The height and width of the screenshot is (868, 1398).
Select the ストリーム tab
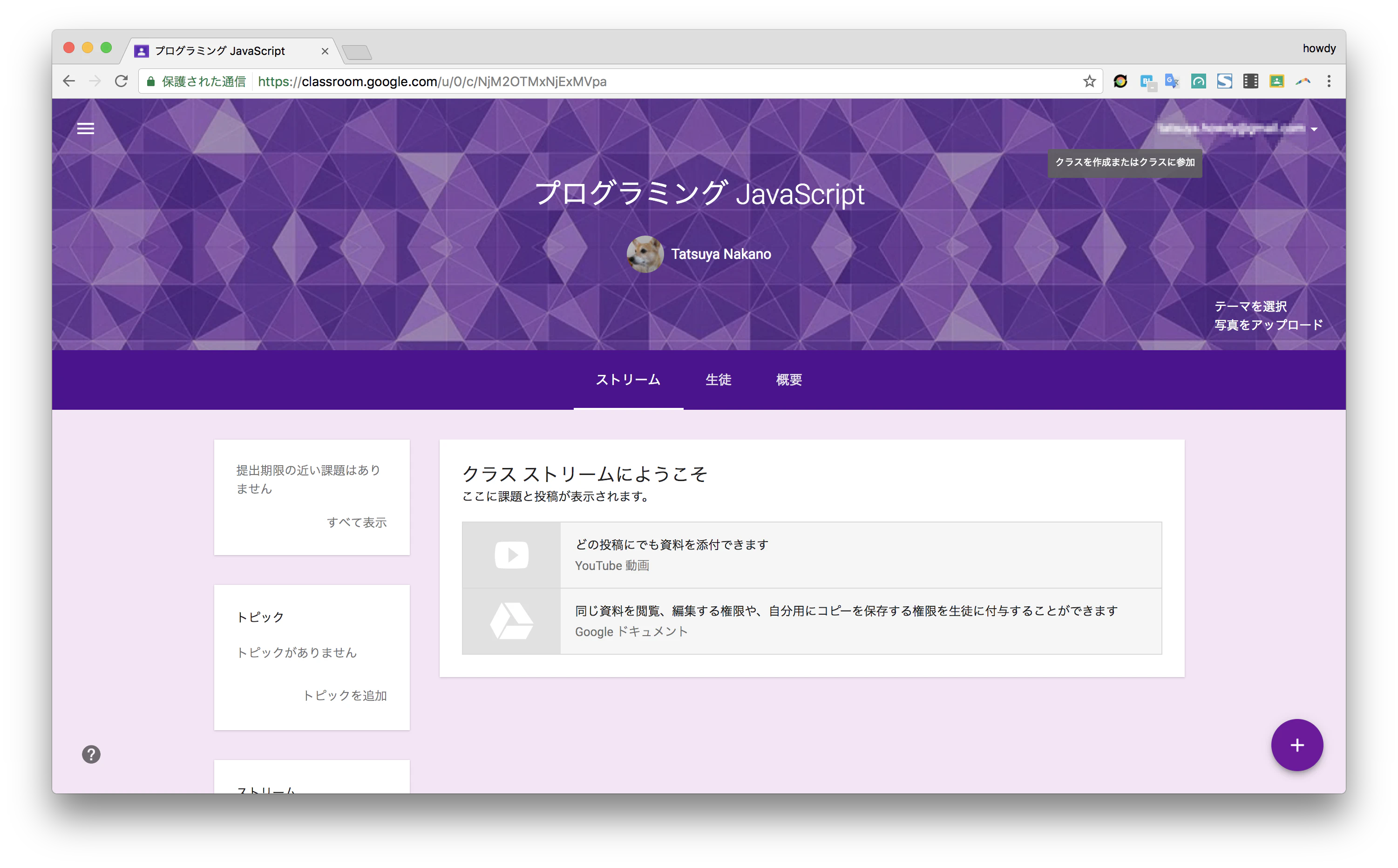pyautogui.click(x=628, y=380)
